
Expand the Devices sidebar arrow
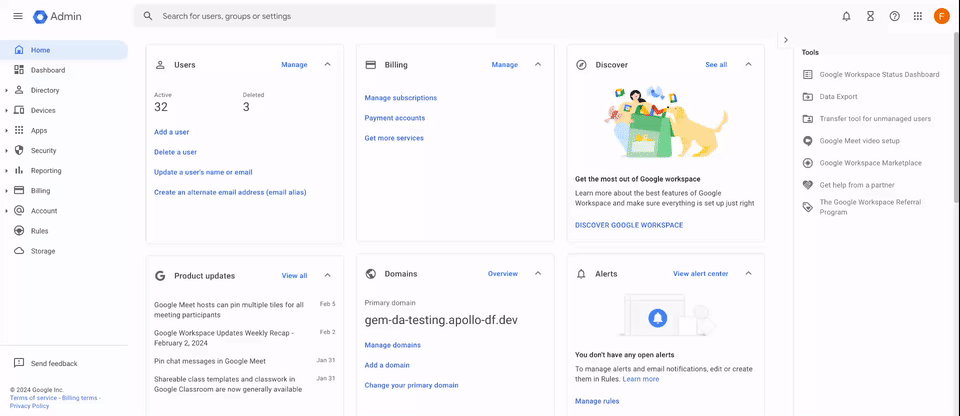[6, 111]
